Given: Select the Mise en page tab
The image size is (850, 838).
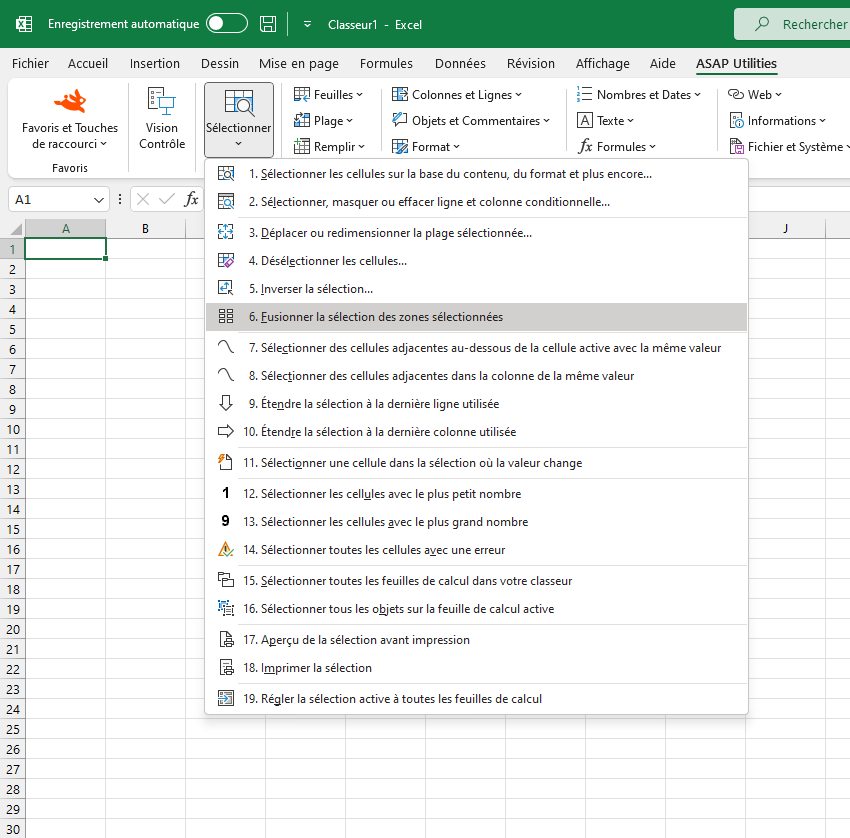Looking at the screenshot, I should pos(299,63).
